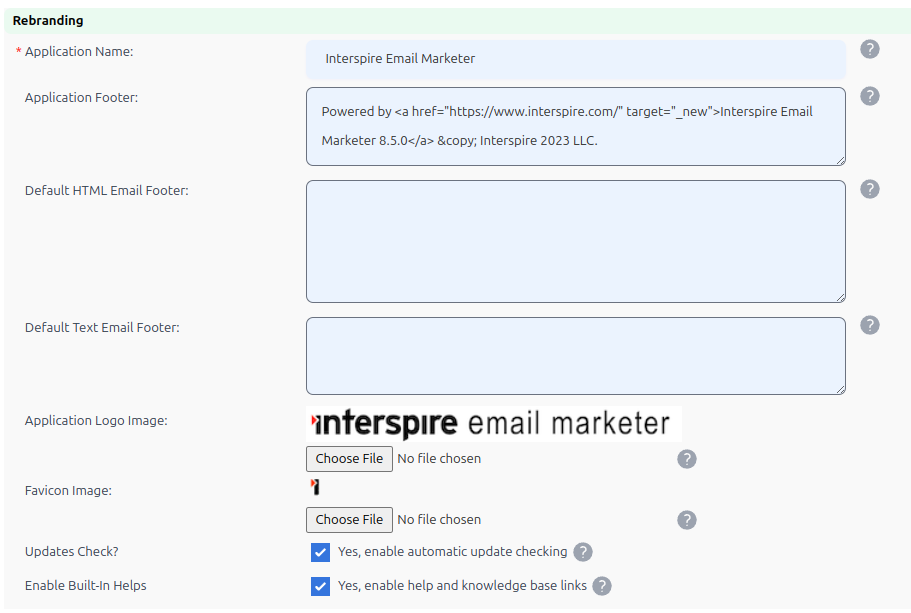Uncheck enable help and knowledge base links
The image size is (911, 613).
click(x=320, y=586)
